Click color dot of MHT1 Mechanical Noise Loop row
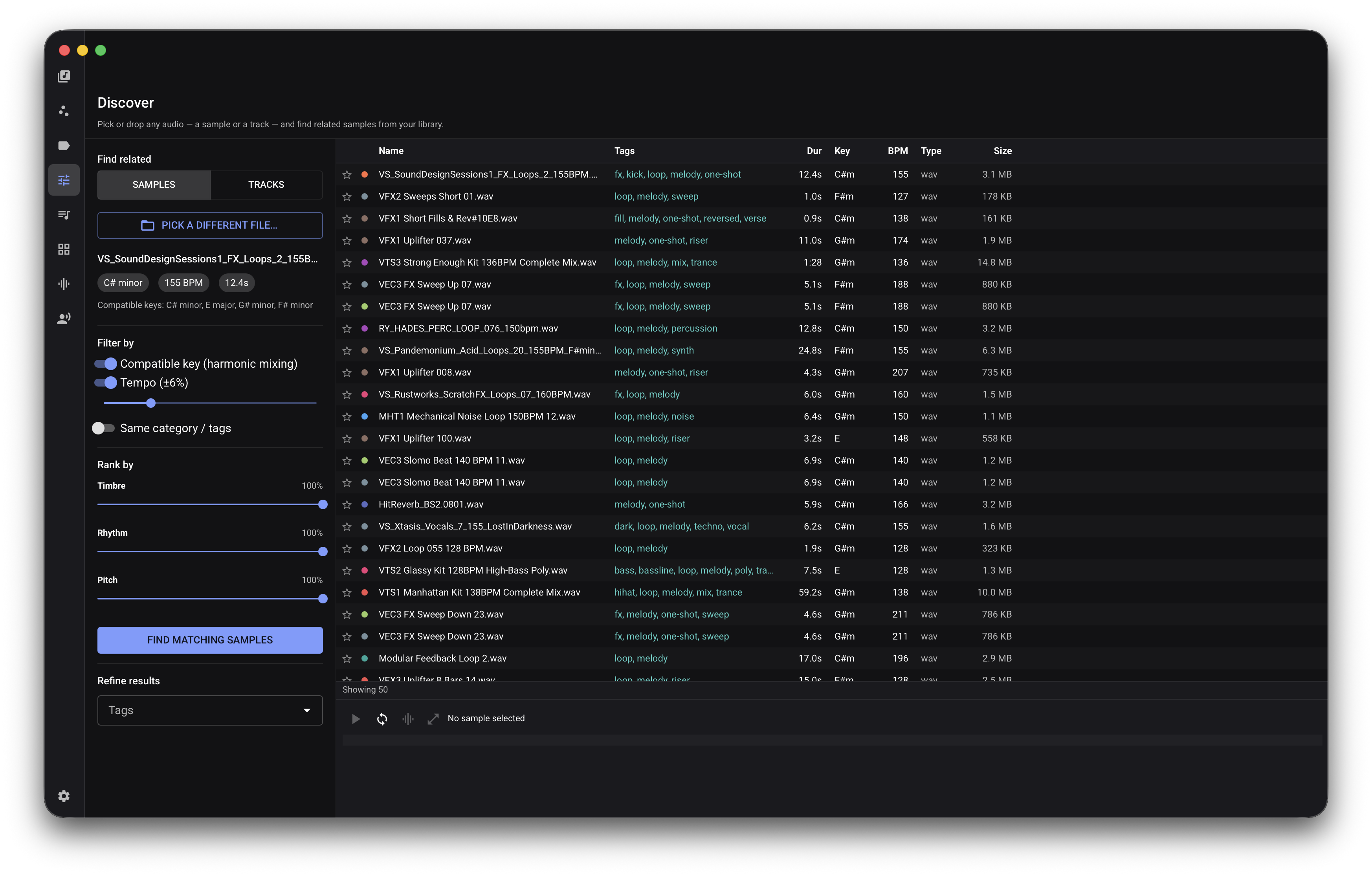This screenshot has height=876, width=1372. pyautogui.click(x=365, y=416)
